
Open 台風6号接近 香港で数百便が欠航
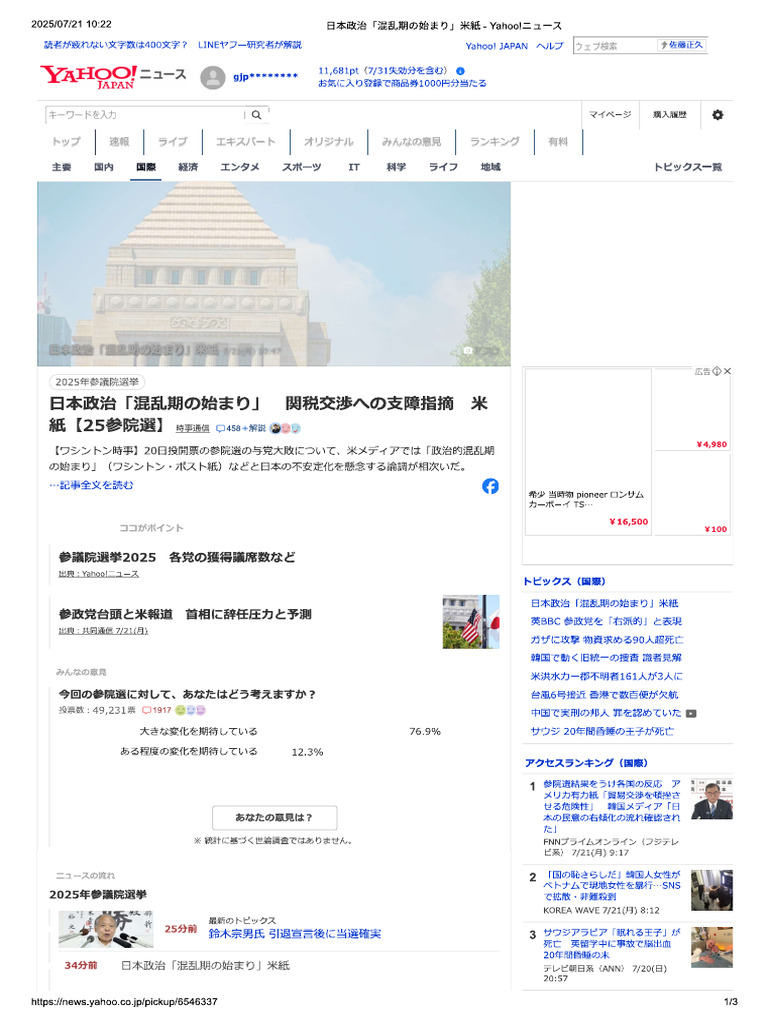tap(604, 695)
